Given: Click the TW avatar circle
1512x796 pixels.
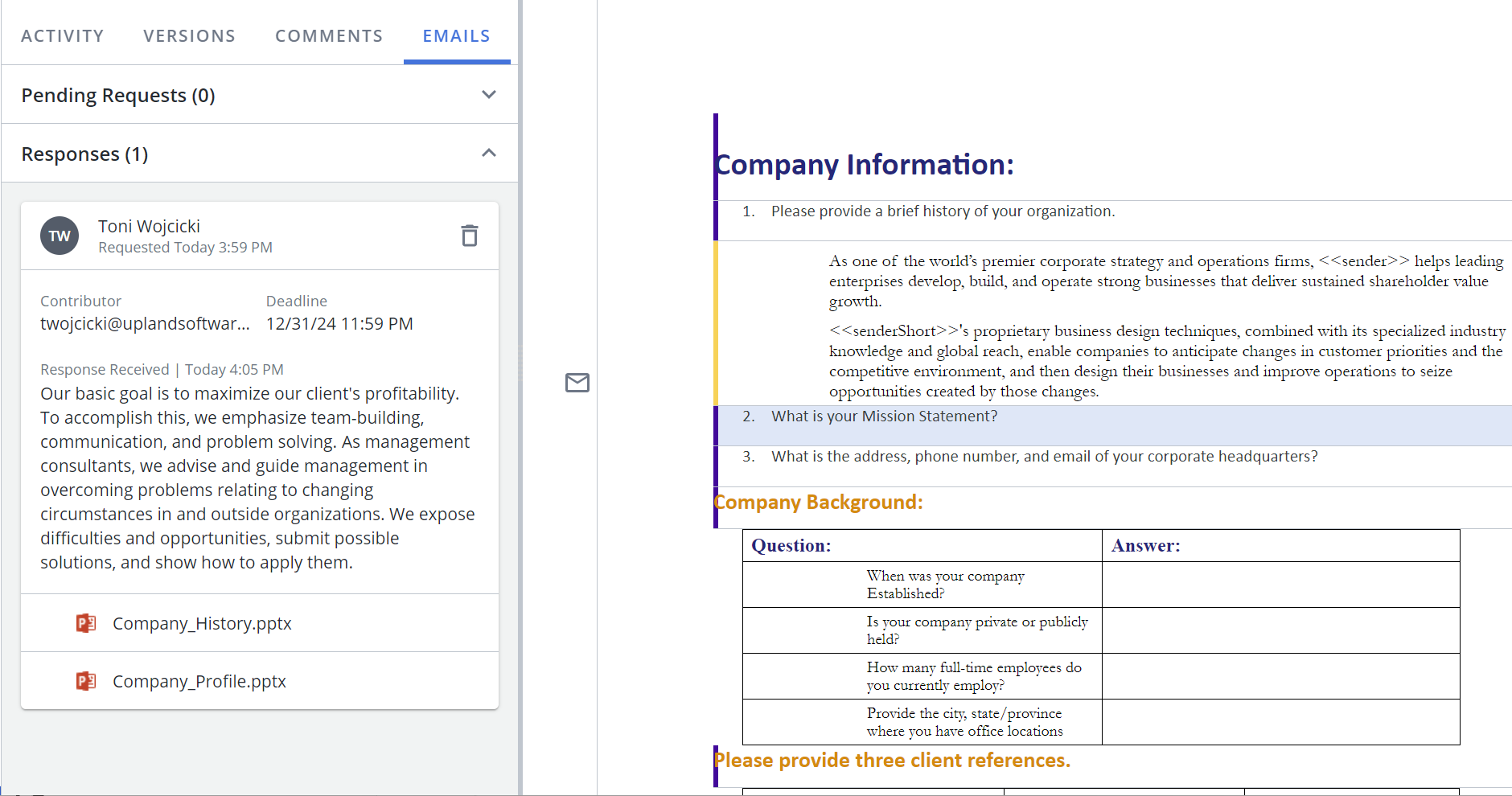Looking at the screenshot, I should point(60,236).
